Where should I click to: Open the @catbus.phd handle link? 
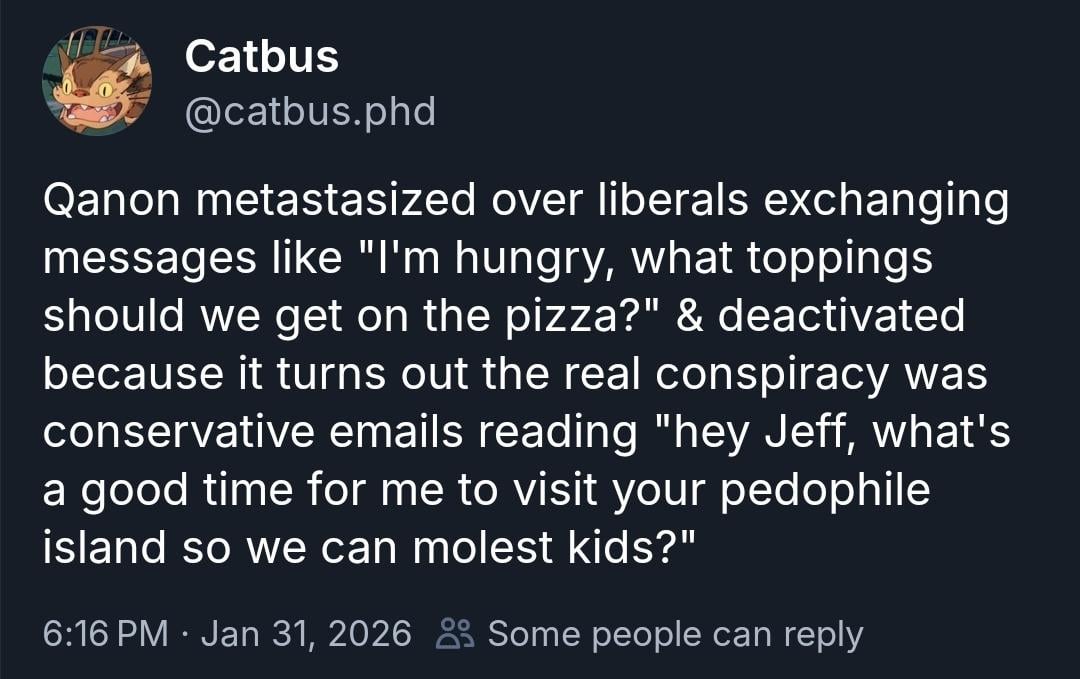coord(310,111)
